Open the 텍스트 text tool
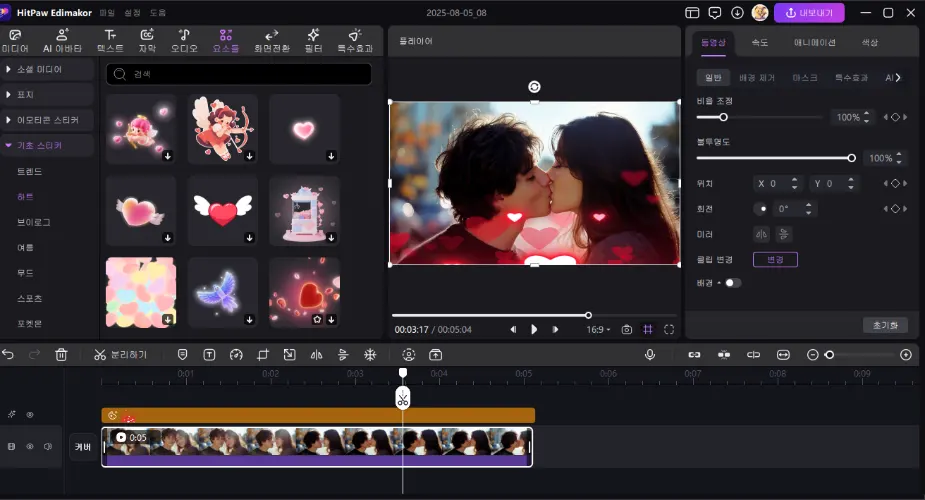This screenshot has width=925, height=500. [x=110, y=41]
